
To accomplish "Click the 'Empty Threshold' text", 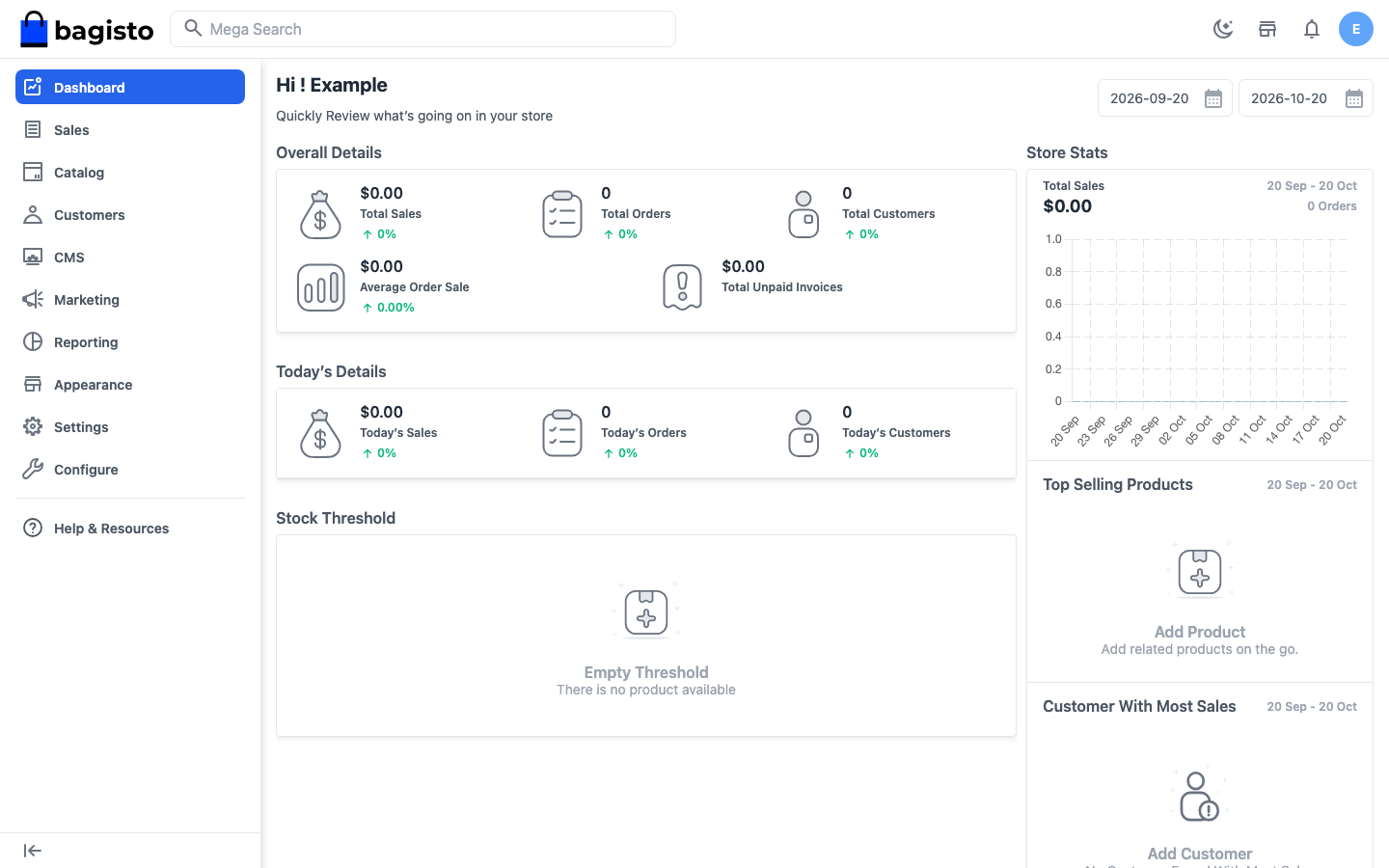I will [x=646, y=672].
